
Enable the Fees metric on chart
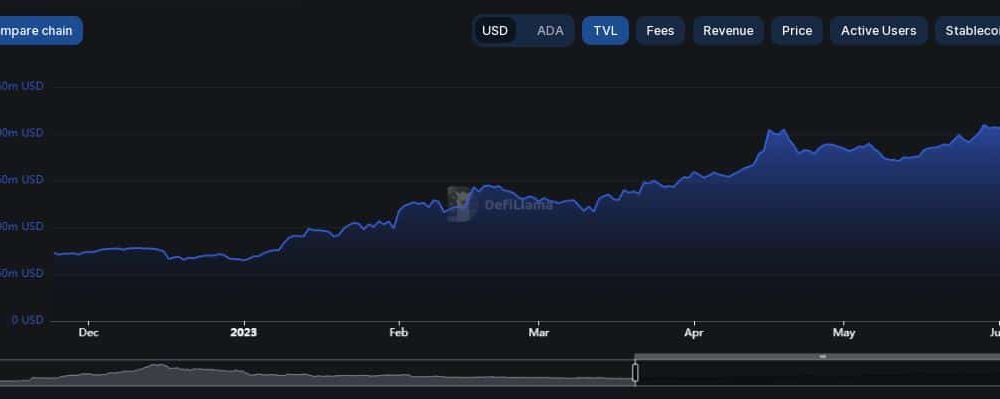pos(660,31)
